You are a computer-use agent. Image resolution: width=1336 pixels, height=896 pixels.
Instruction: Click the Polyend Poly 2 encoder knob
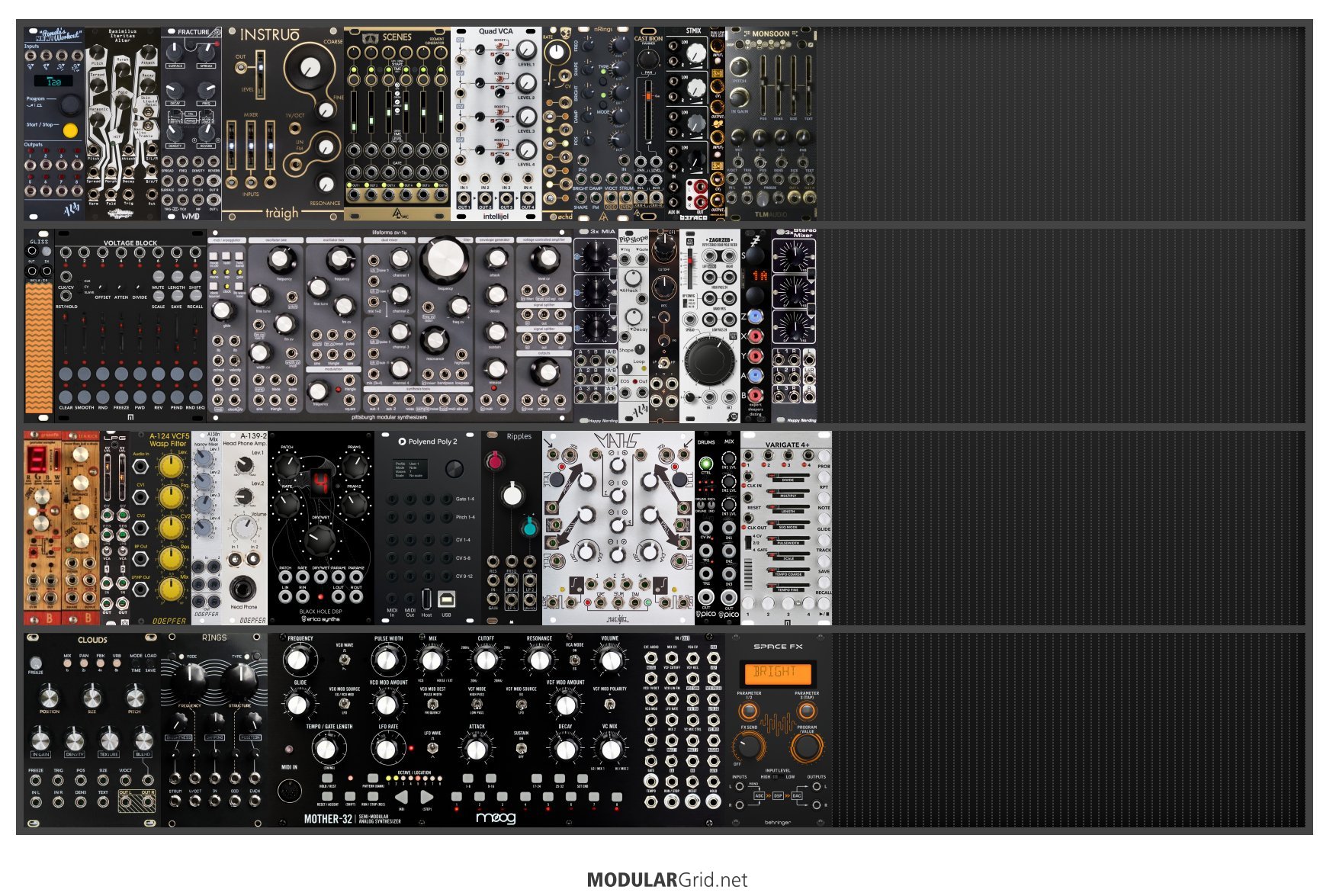(454, 469)
